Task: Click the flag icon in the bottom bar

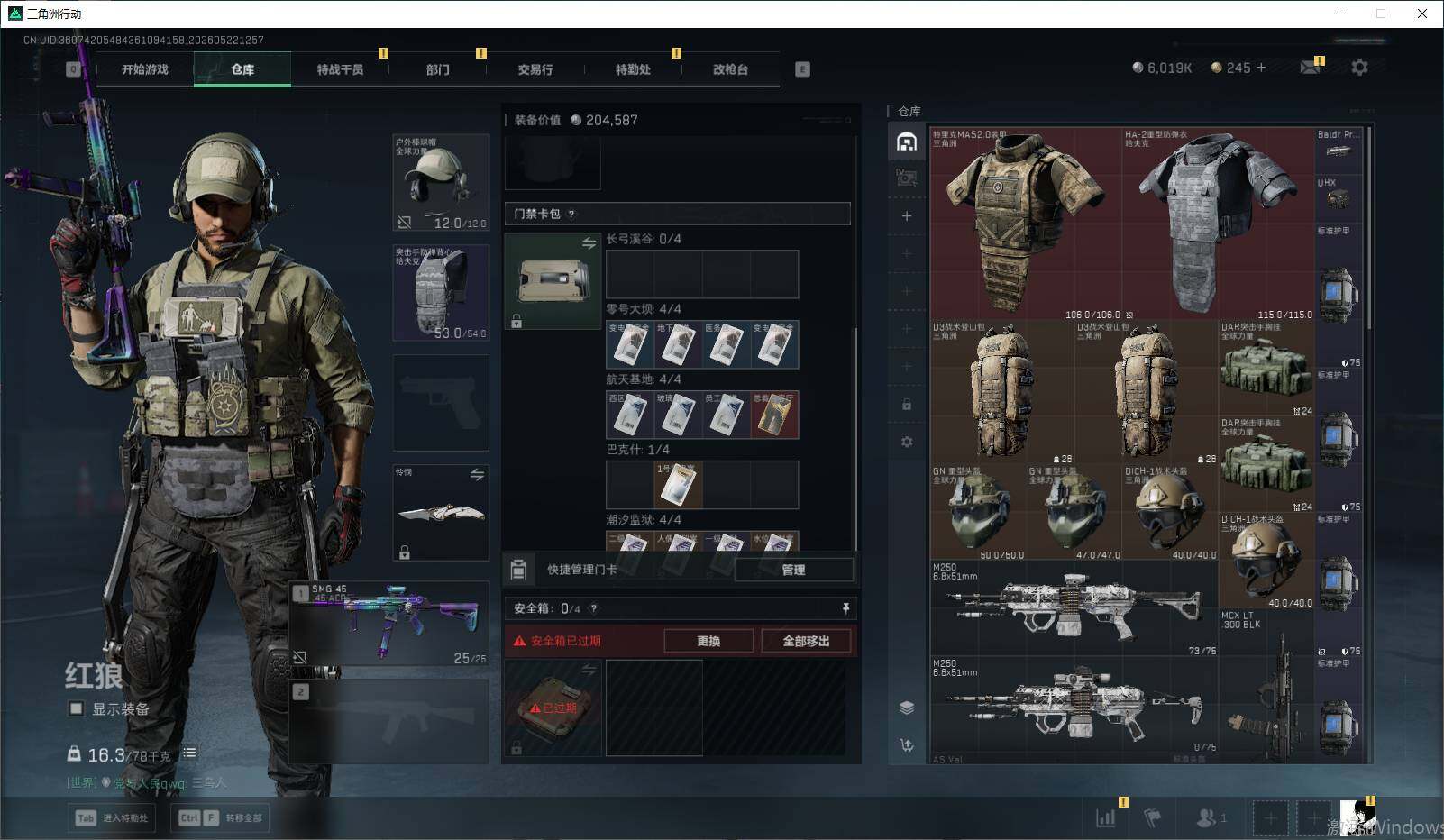Action: pos(1153,817)
